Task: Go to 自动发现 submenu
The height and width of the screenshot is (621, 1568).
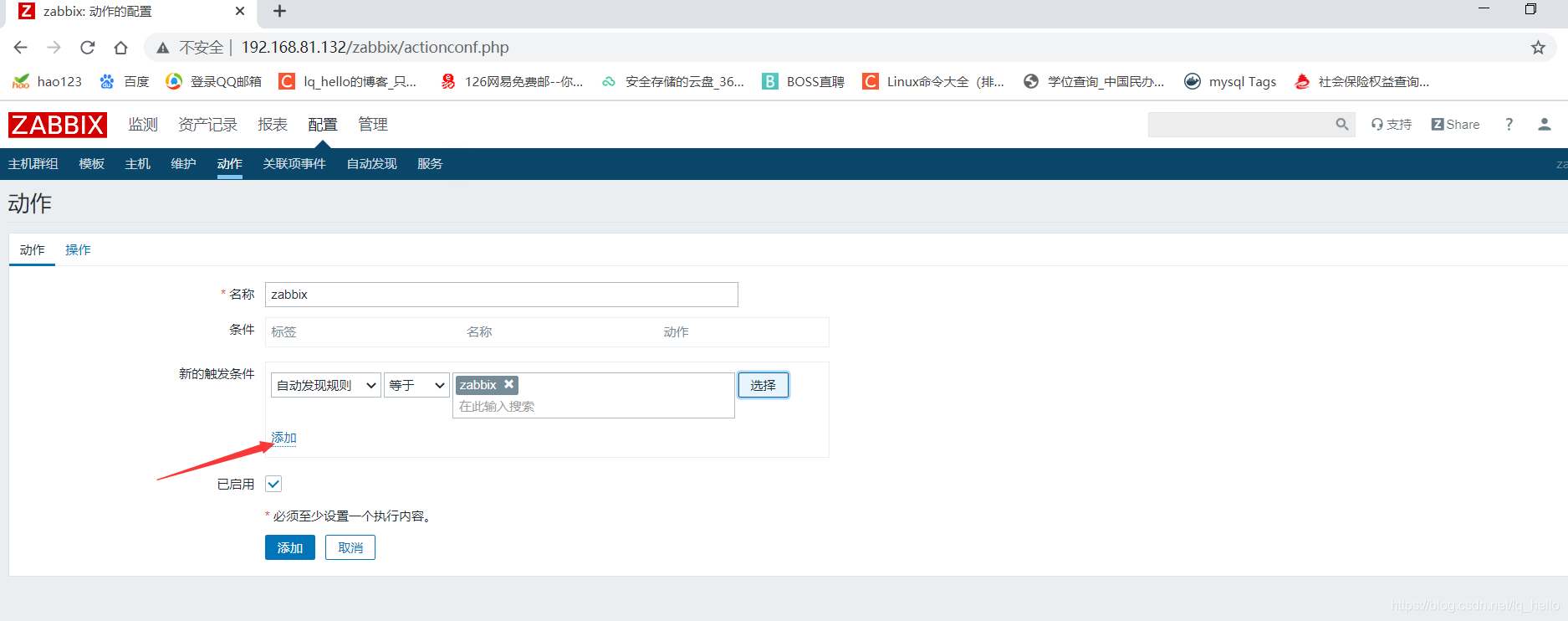Action: coord(372,163)
